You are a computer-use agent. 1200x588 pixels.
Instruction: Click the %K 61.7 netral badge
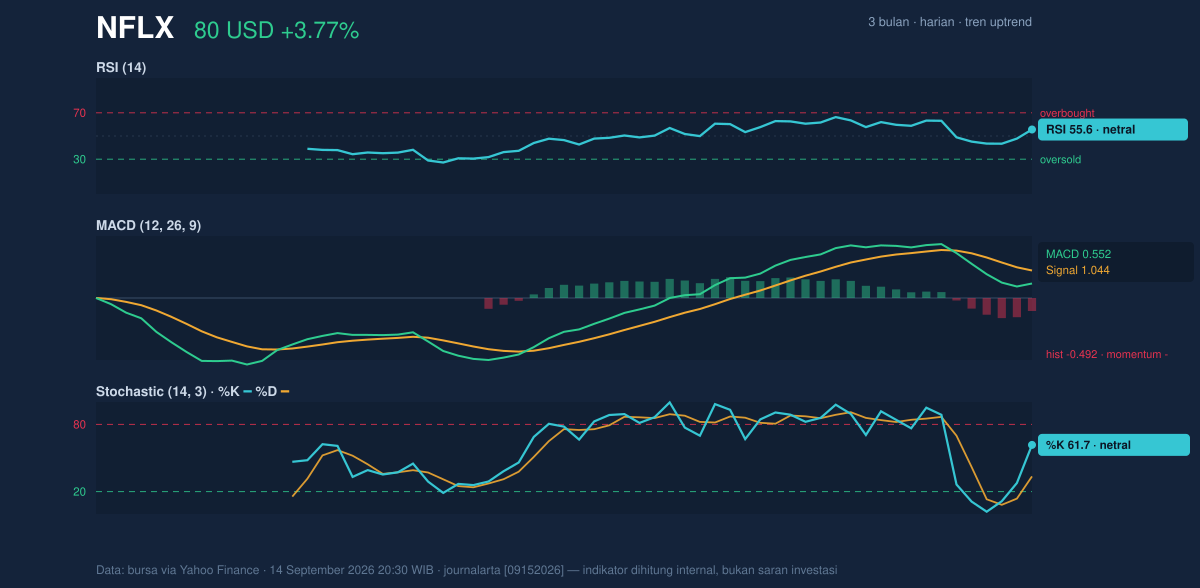[1114, 445]
